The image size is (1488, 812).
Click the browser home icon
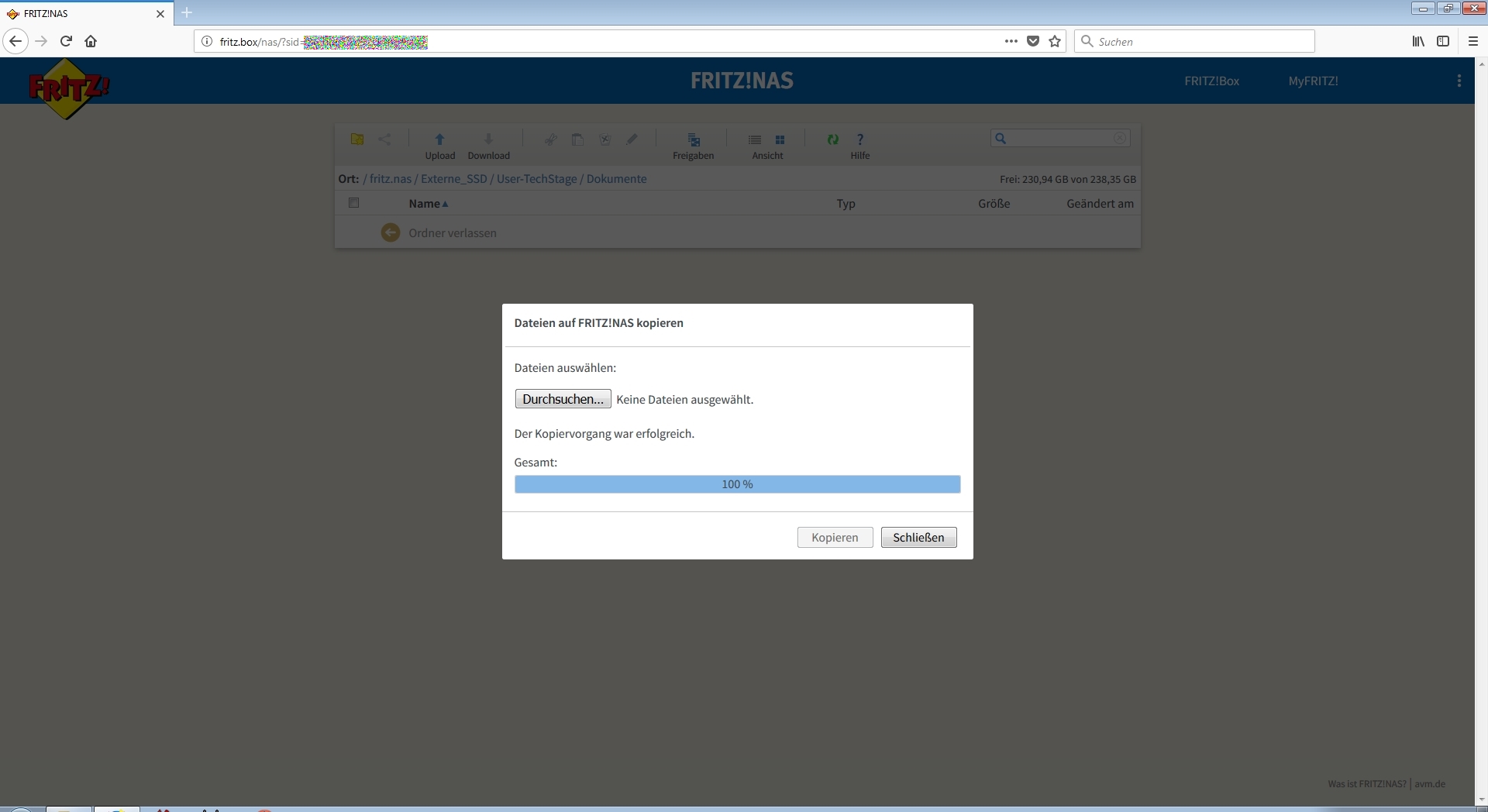(91, 41)
